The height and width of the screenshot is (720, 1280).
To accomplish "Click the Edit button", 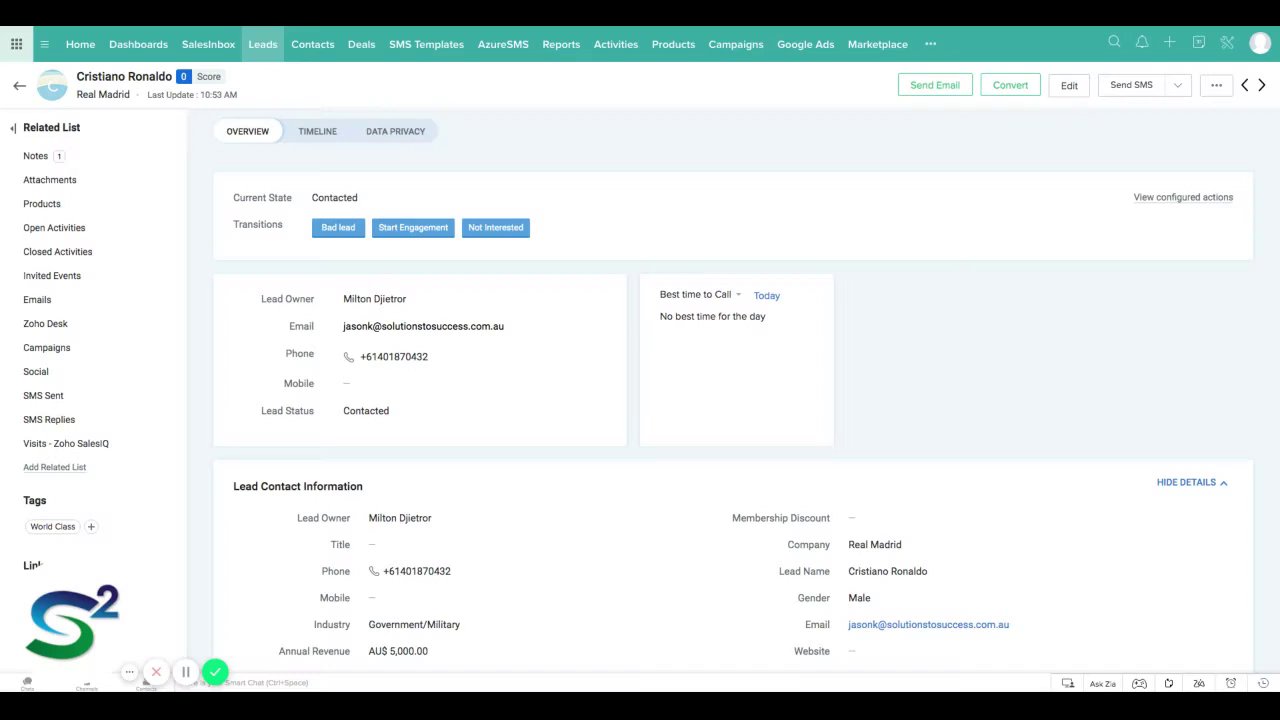I will (1069, 85).
